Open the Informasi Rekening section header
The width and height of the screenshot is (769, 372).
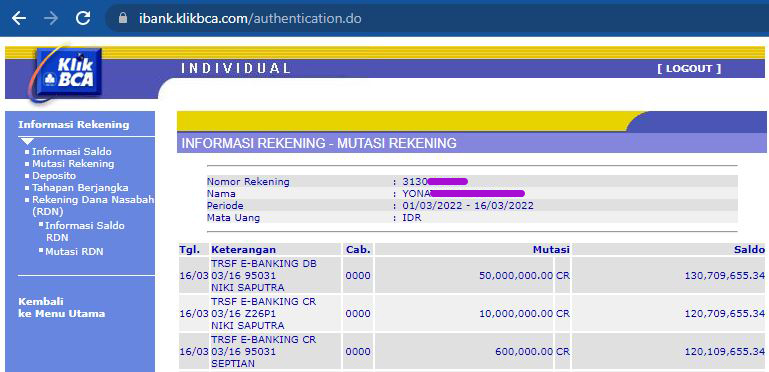pyautogui.click(x=74, y=124)
